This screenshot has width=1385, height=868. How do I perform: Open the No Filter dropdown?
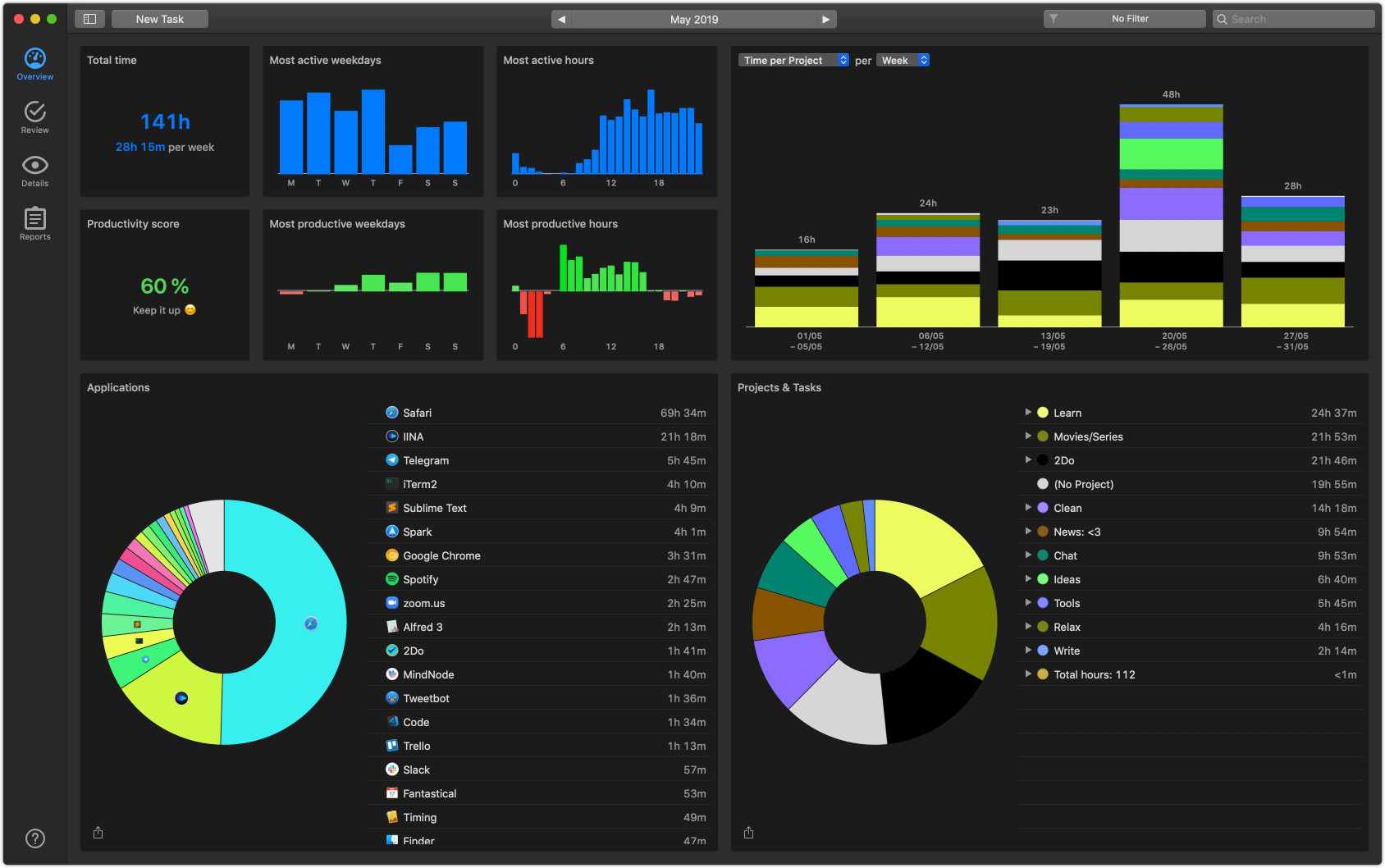1124,19
